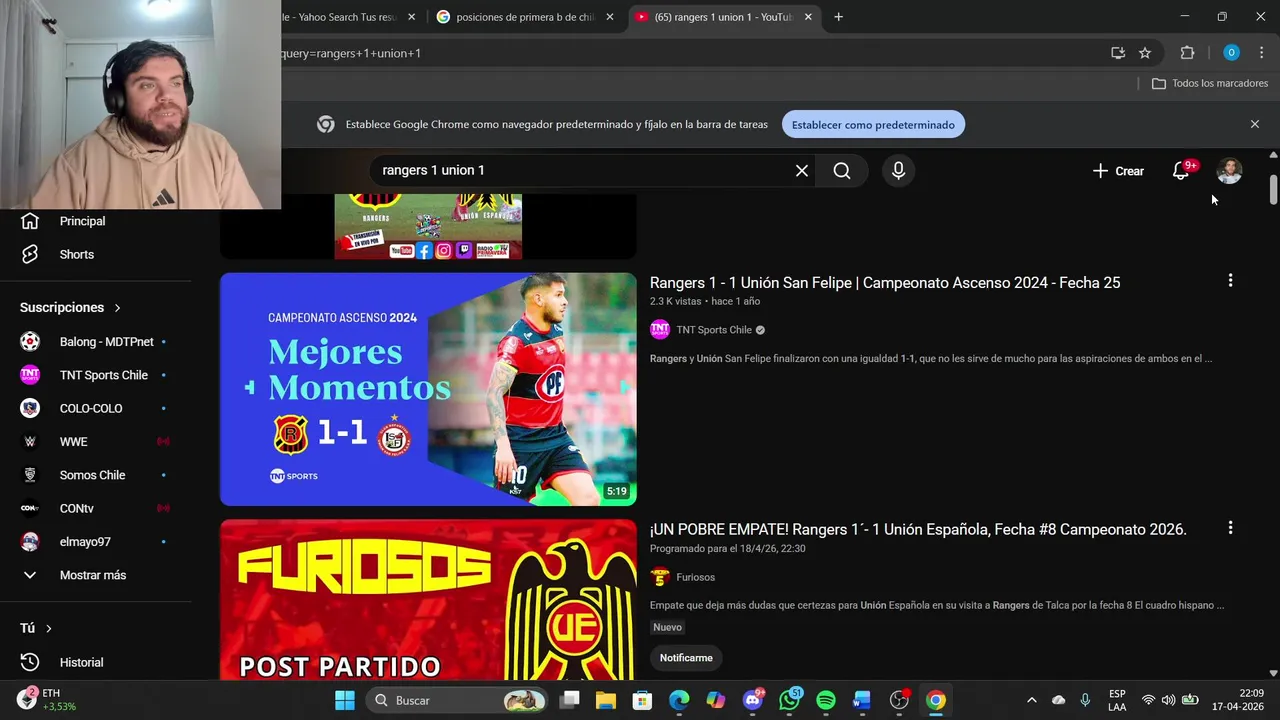
Task: Open Microsoft Store from the taskbar
Action: [642, 700]
